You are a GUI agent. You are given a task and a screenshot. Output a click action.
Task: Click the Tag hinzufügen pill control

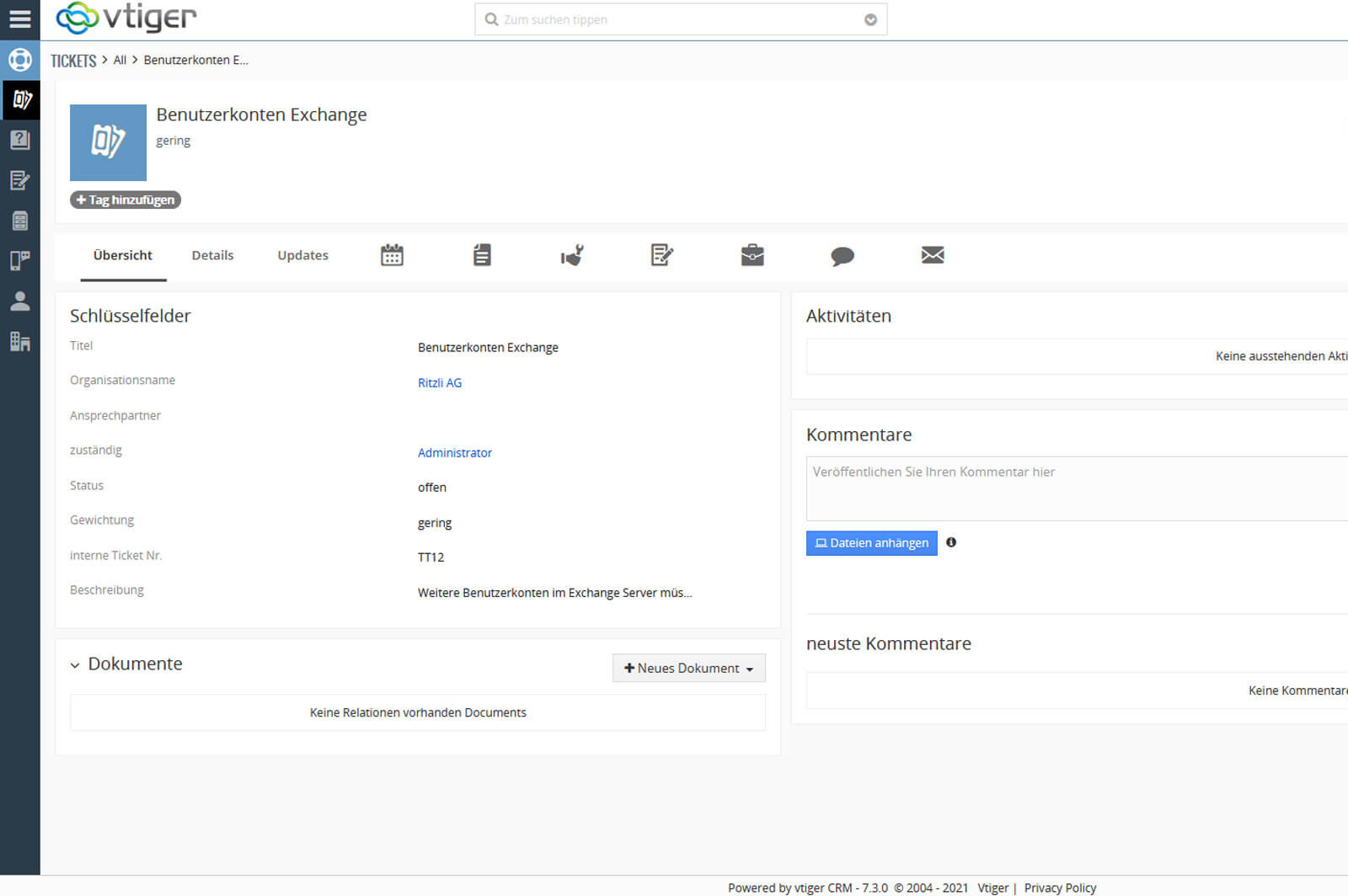(x=125, y=200)
